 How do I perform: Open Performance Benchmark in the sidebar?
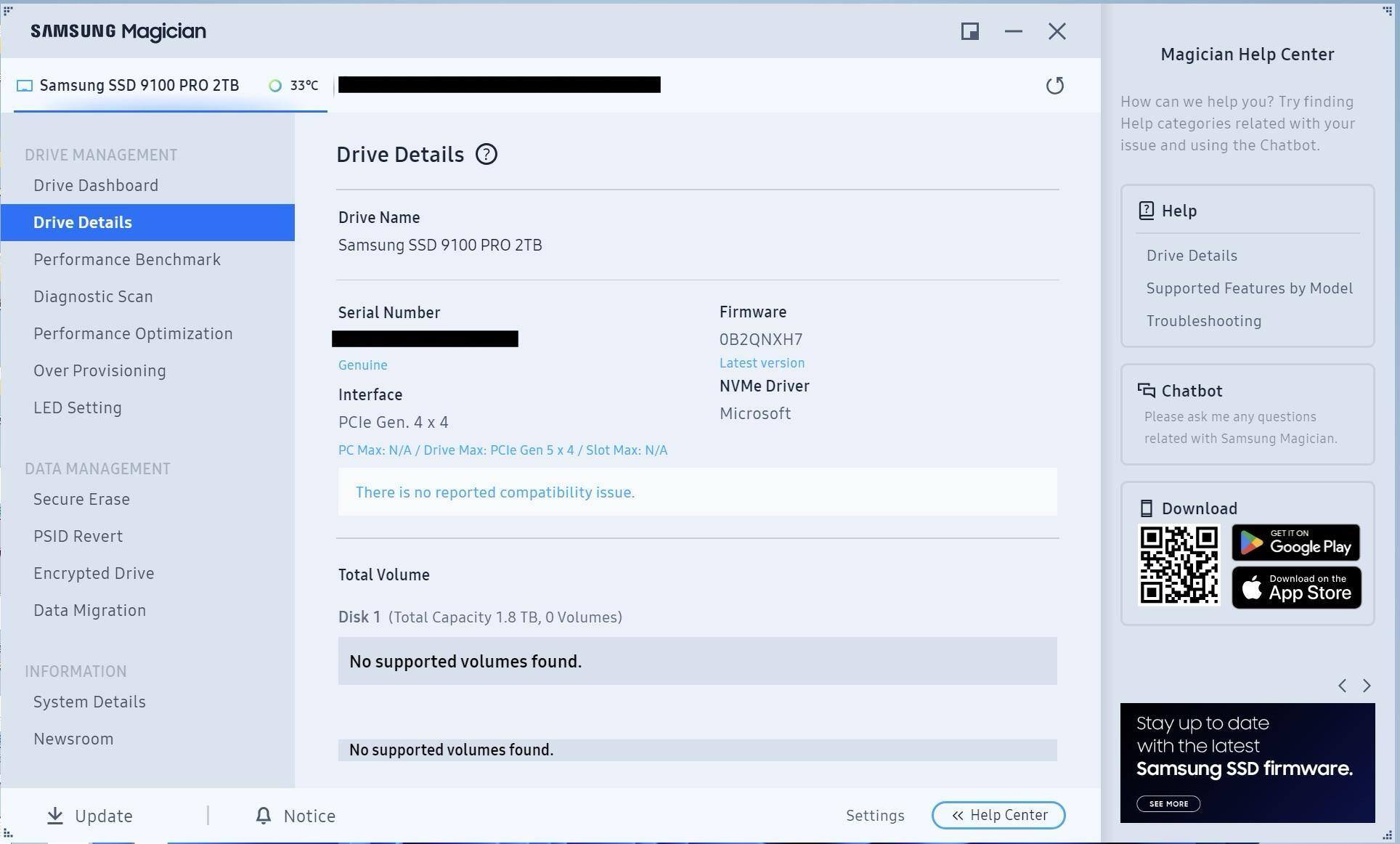127,260
